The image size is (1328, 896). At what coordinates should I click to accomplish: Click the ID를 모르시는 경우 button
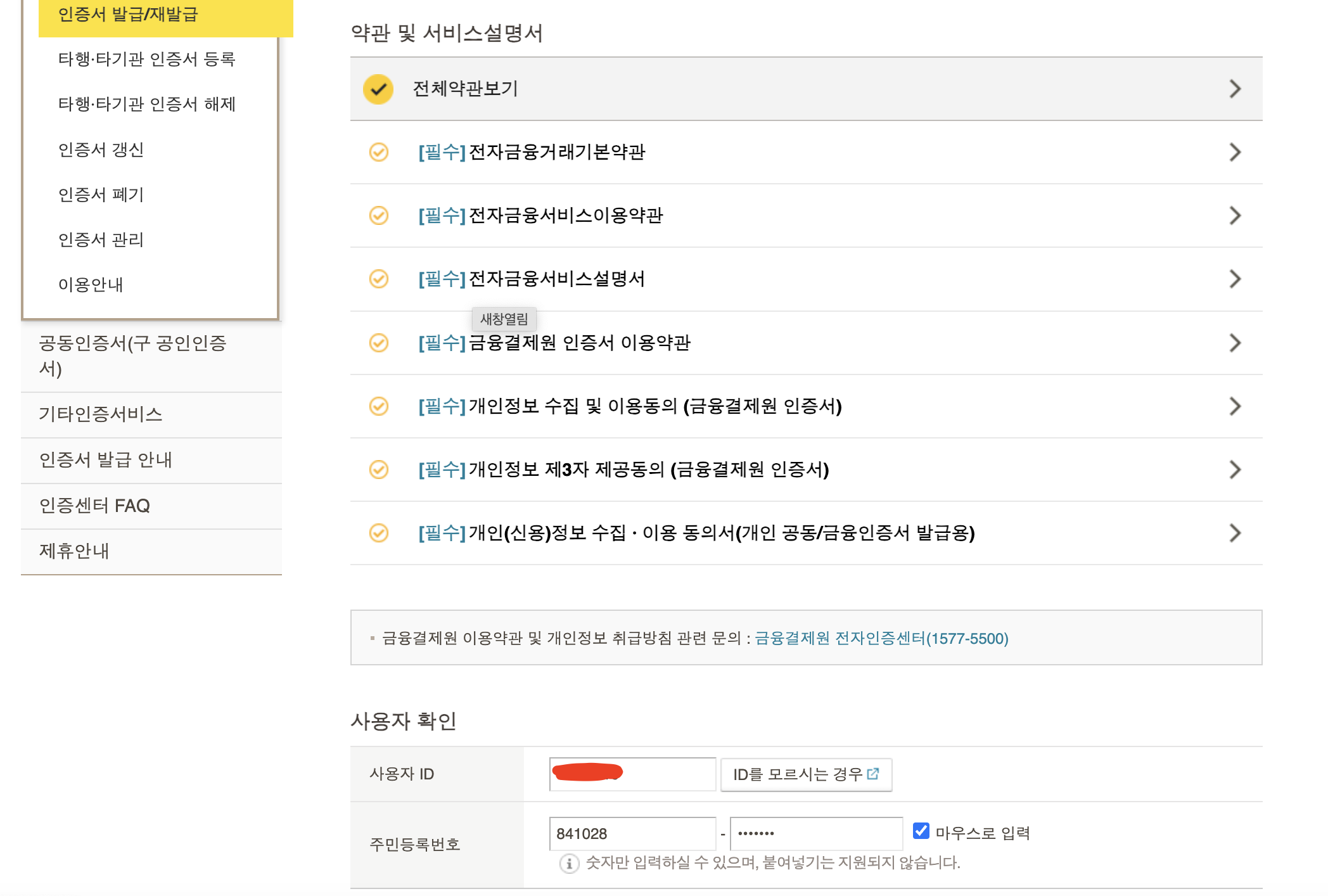[x=798, y=774]
